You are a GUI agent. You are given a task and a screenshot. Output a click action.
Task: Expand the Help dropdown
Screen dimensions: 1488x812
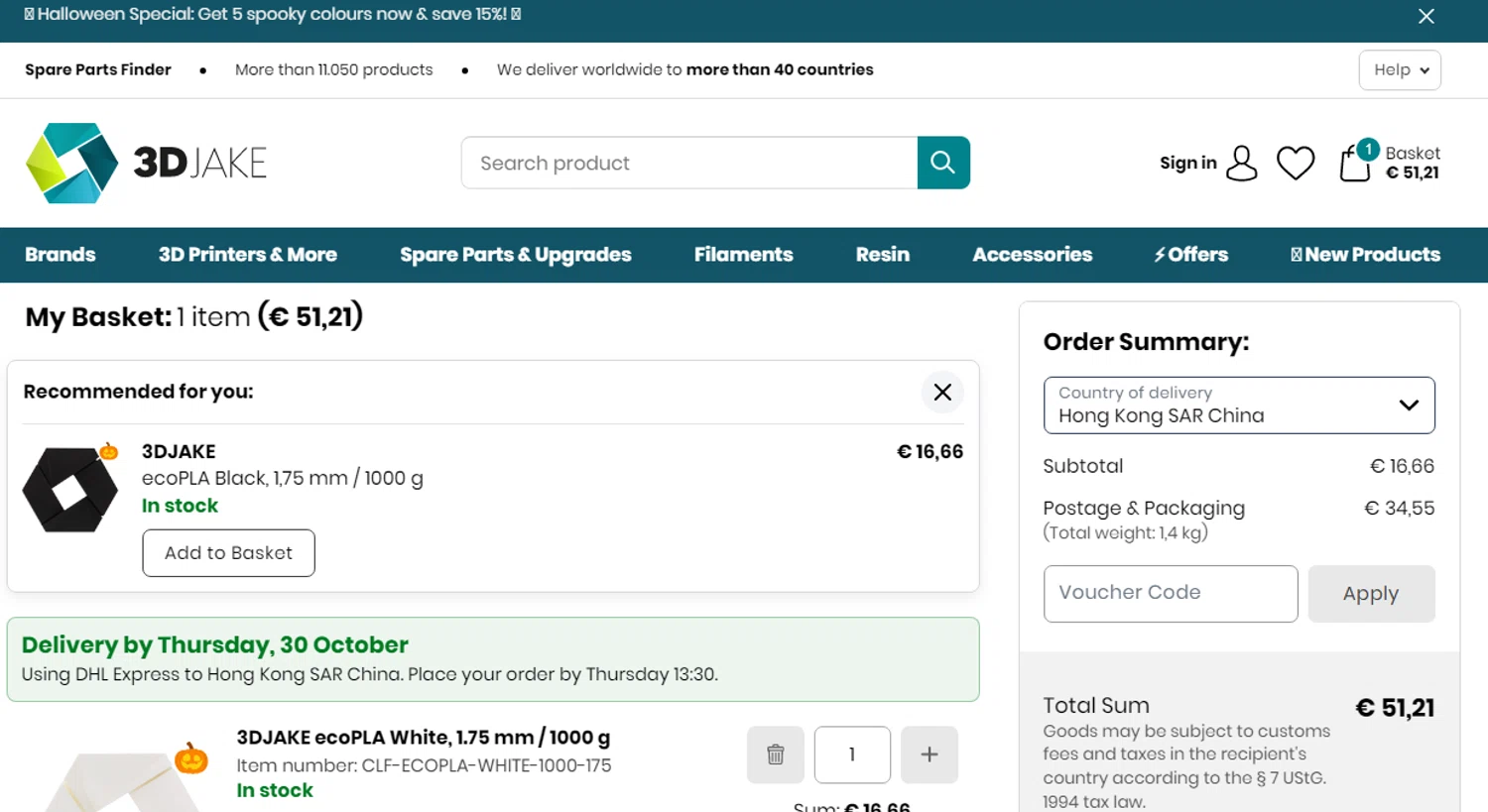pos(1400,69)
